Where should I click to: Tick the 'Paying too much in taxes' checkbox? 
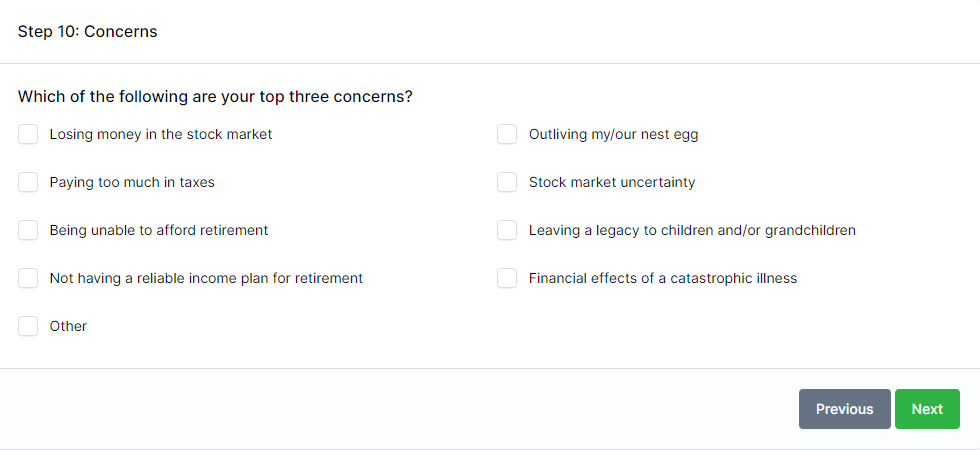pyautogui.click(x=28, y=182)
